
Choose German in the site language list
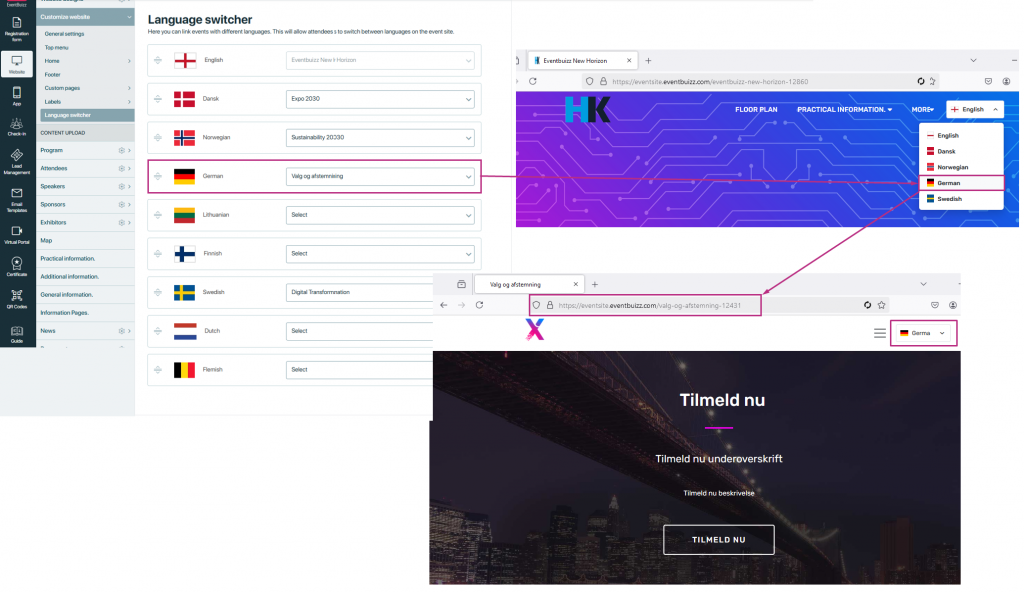click(961, 183)
